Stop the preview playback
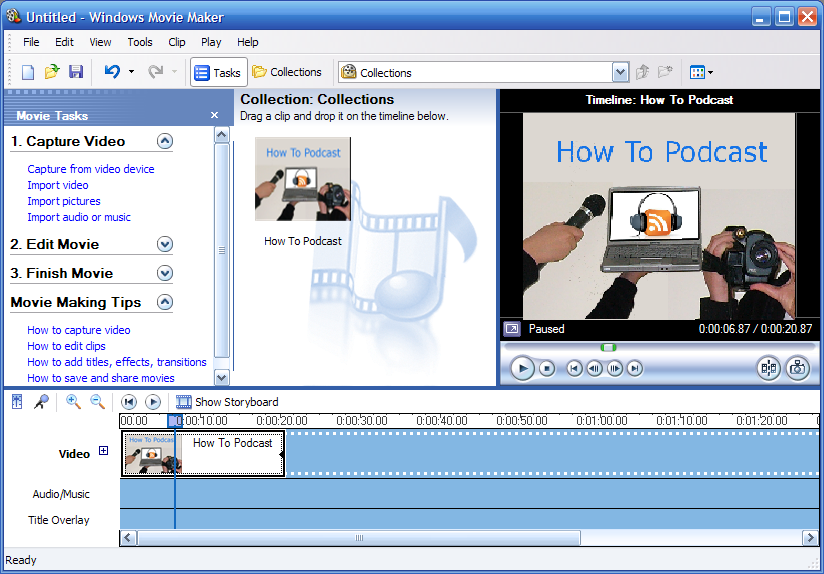 547,368
